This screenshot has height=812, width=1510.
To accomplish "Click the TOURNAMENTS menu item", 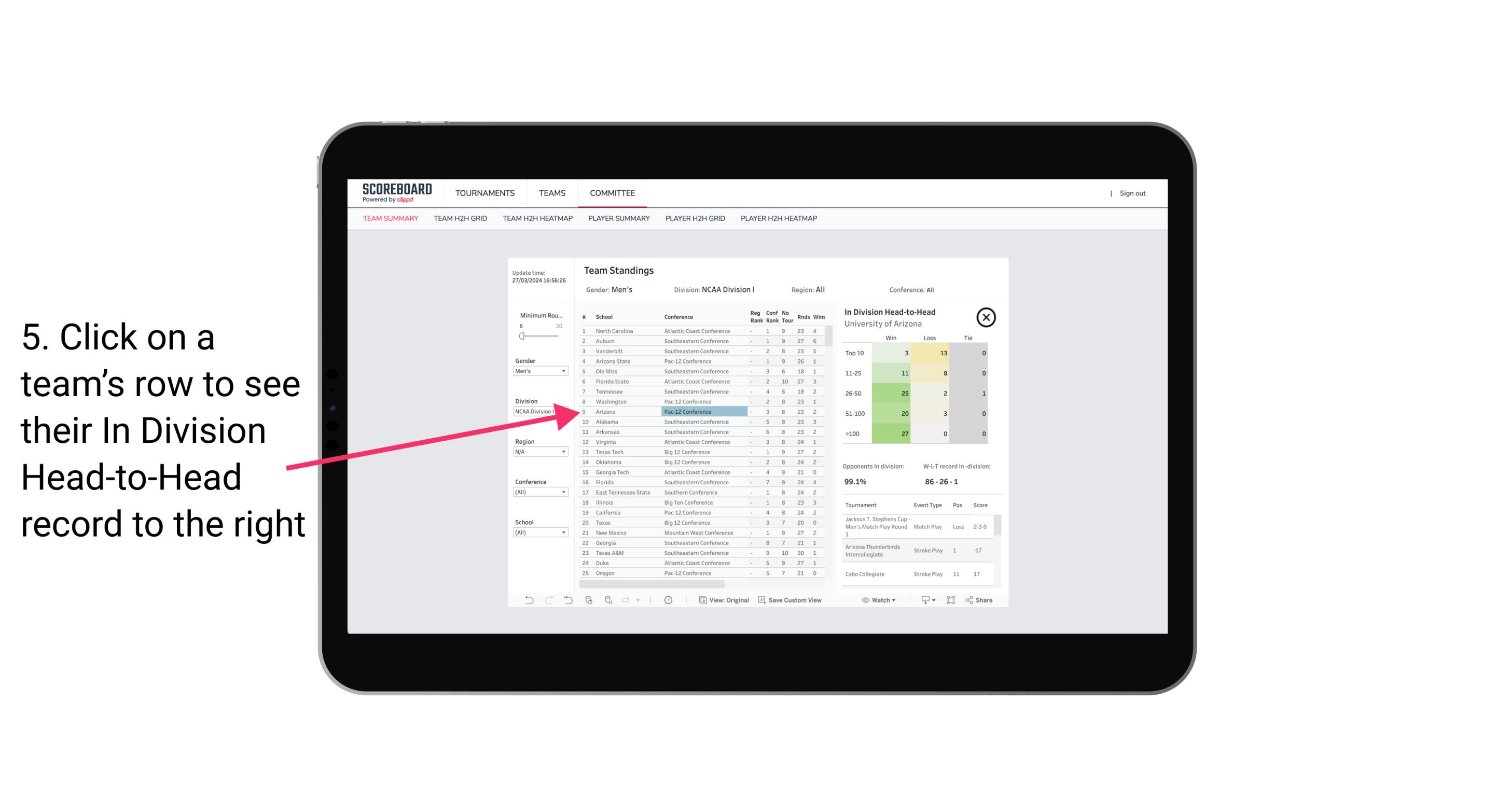I will tap(484, 192).
